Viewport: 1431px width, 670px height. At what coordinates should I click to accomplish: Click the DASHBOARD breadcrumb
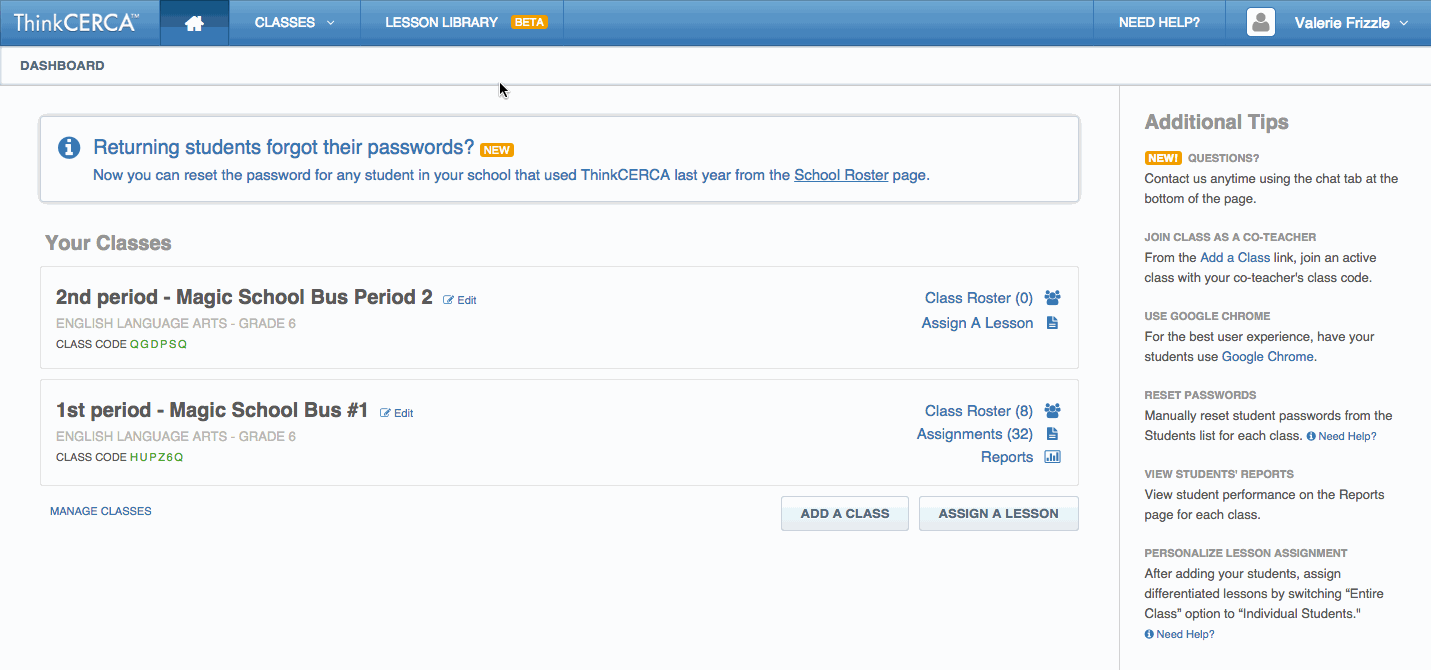click(x=62, y=66)
